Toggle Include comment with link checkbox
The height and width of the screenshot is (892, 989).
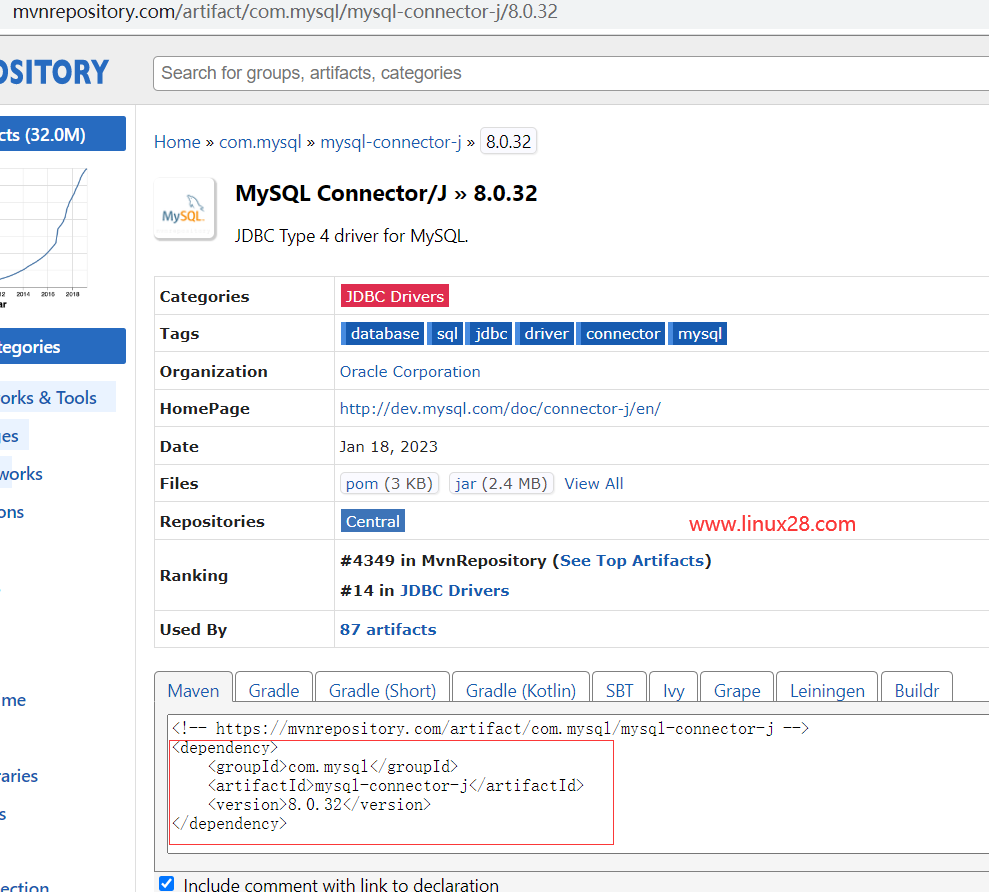[x=167, y=883]
